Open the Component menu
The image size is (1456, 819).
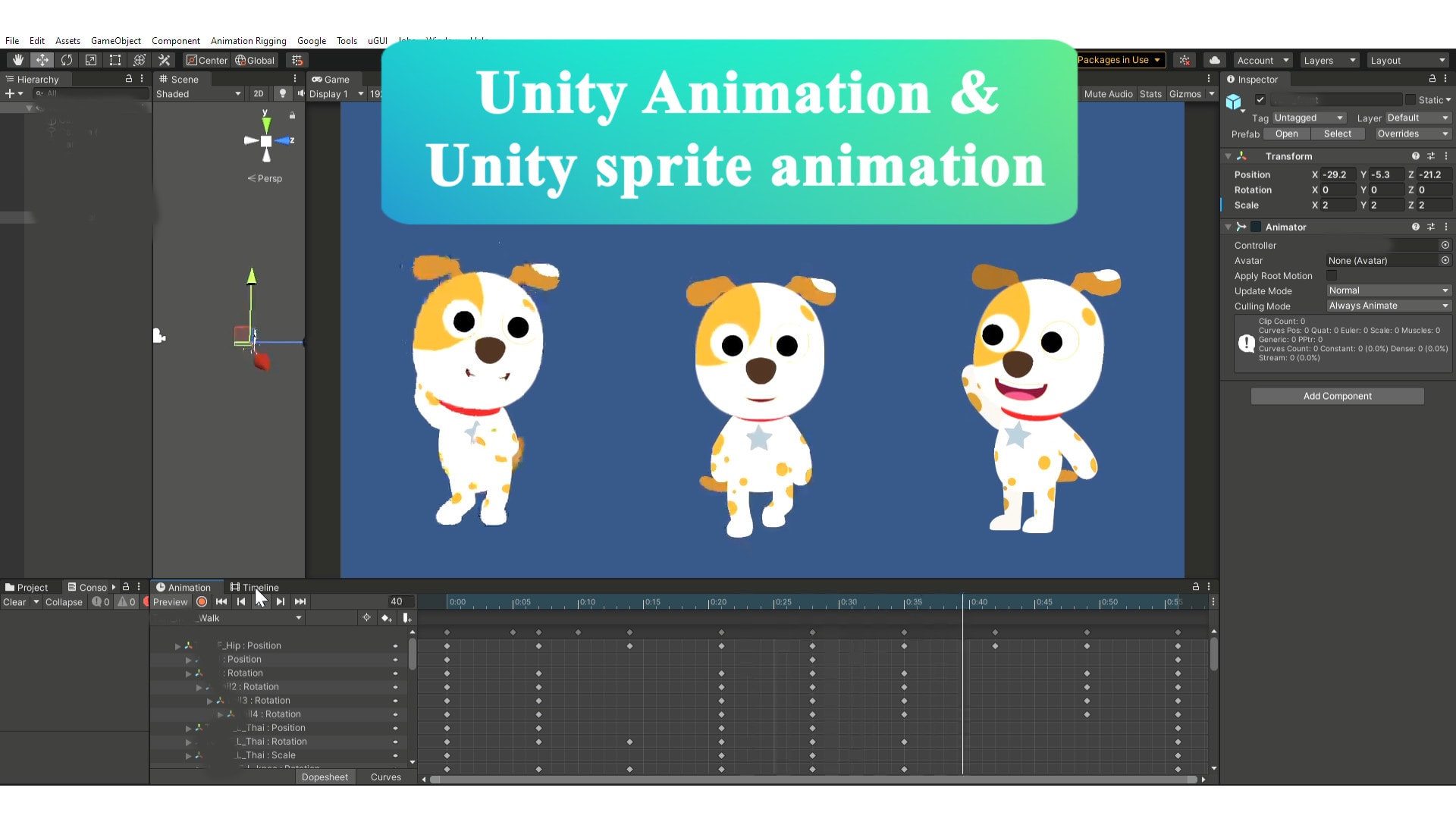click(175, 40)
